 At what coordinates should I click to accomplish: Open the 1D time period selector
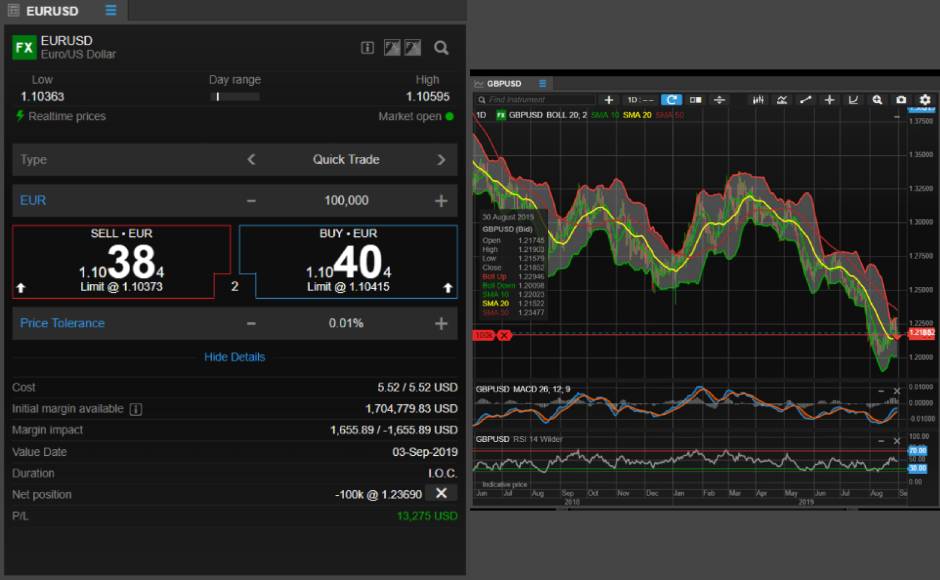click(x=640, y=100)
